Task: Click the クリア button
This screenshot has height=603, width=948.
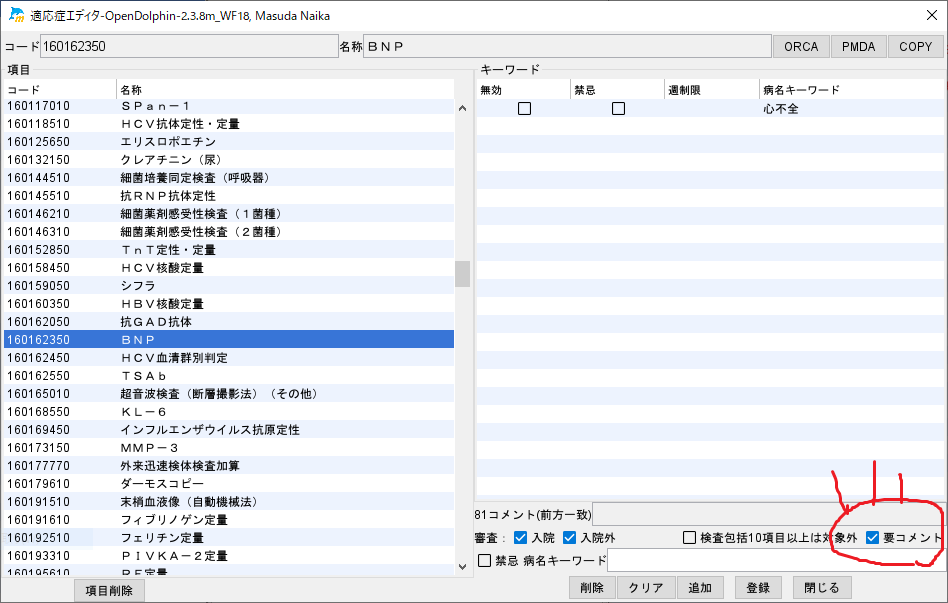Action: tap(646, 587)
